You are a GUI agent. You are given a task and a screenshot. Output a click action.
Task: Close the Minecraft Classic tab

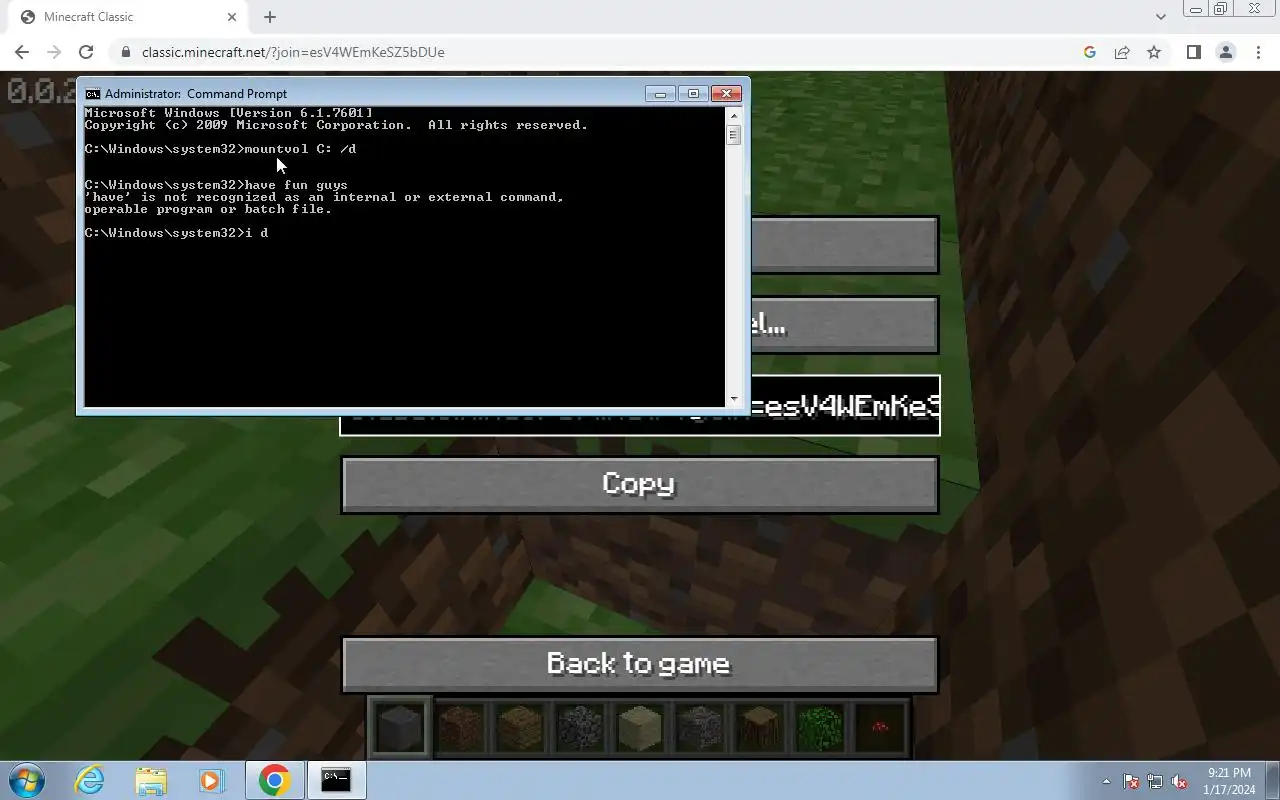pos(233,17)
